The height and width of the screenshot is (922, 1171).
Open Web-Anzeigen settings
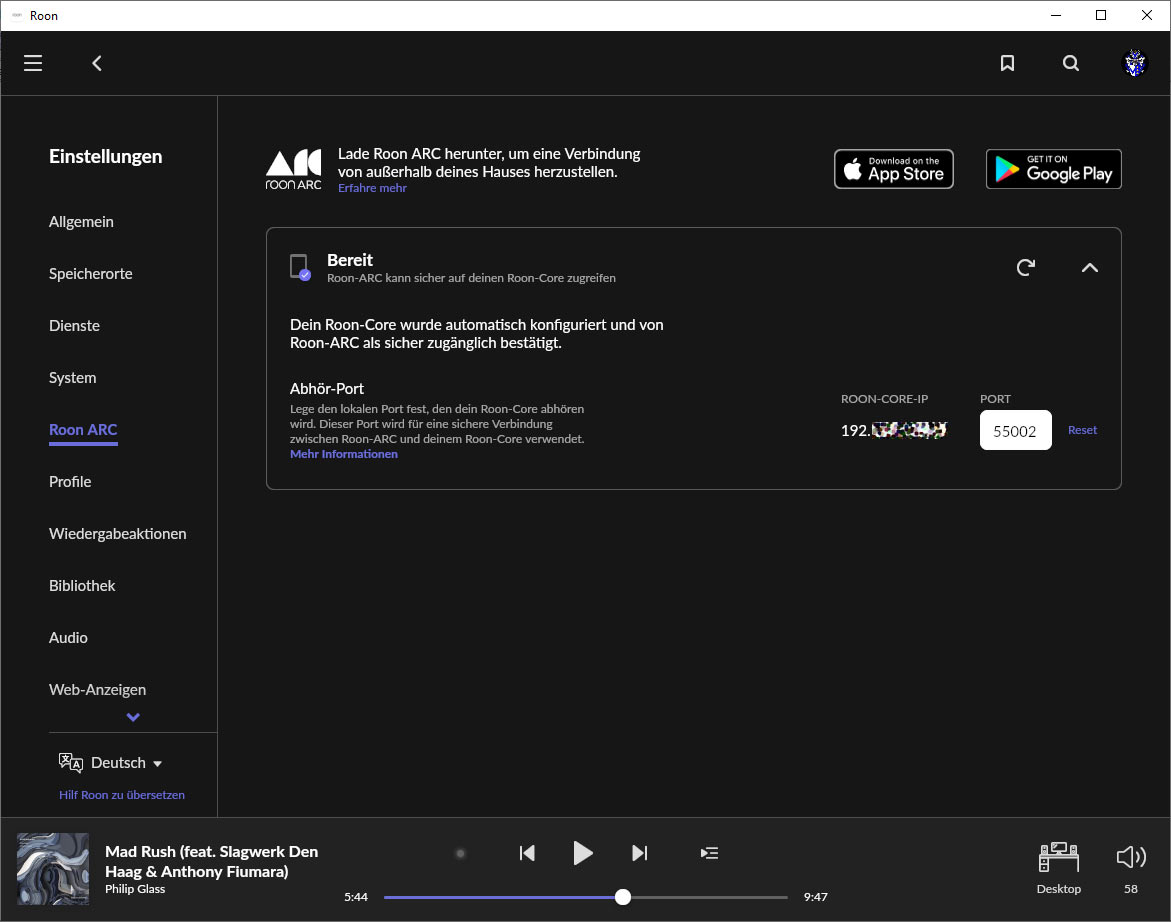(97, 690)
